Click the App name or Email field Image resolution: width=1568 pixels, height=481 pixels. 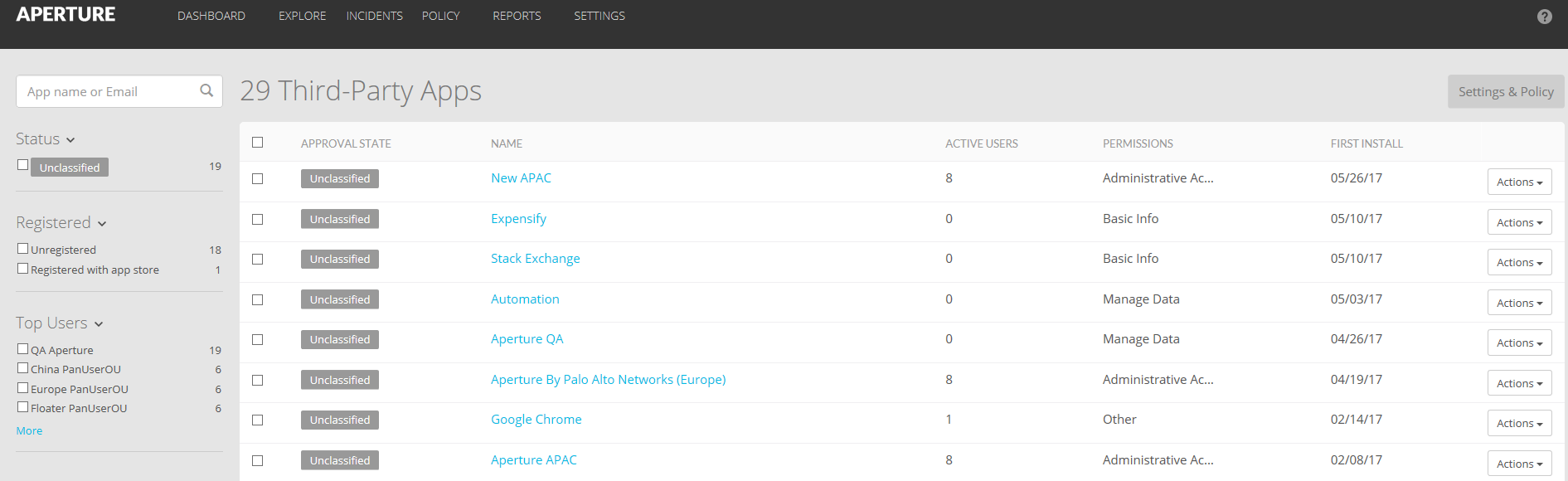click(108, 92)
